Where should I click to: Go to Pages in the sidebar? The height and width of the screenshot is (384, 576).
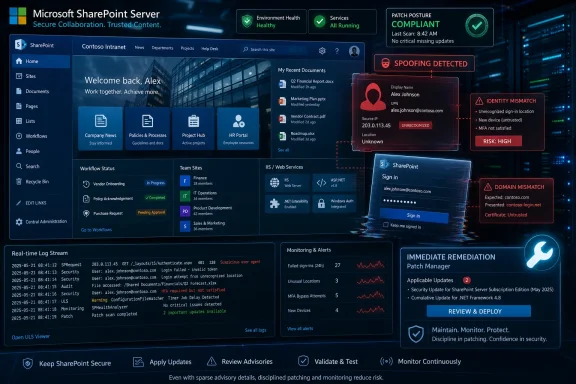click(x=27, y=106)
